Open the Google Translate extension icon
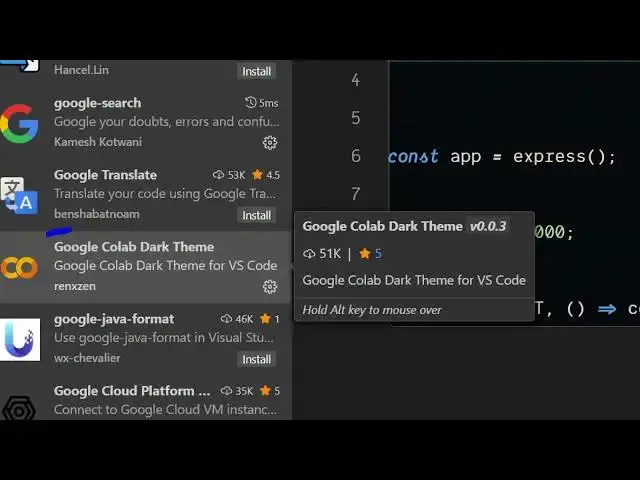Image resolution: width=640 pixels, height=480 pixels. (19, 196)
